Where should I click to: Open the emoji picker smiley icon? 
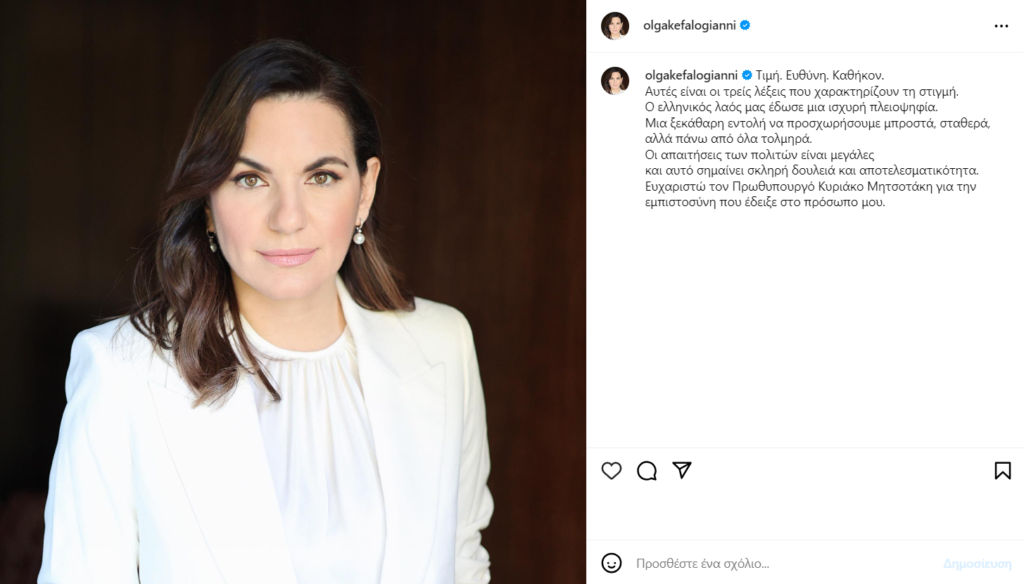[x=611, y=563]
